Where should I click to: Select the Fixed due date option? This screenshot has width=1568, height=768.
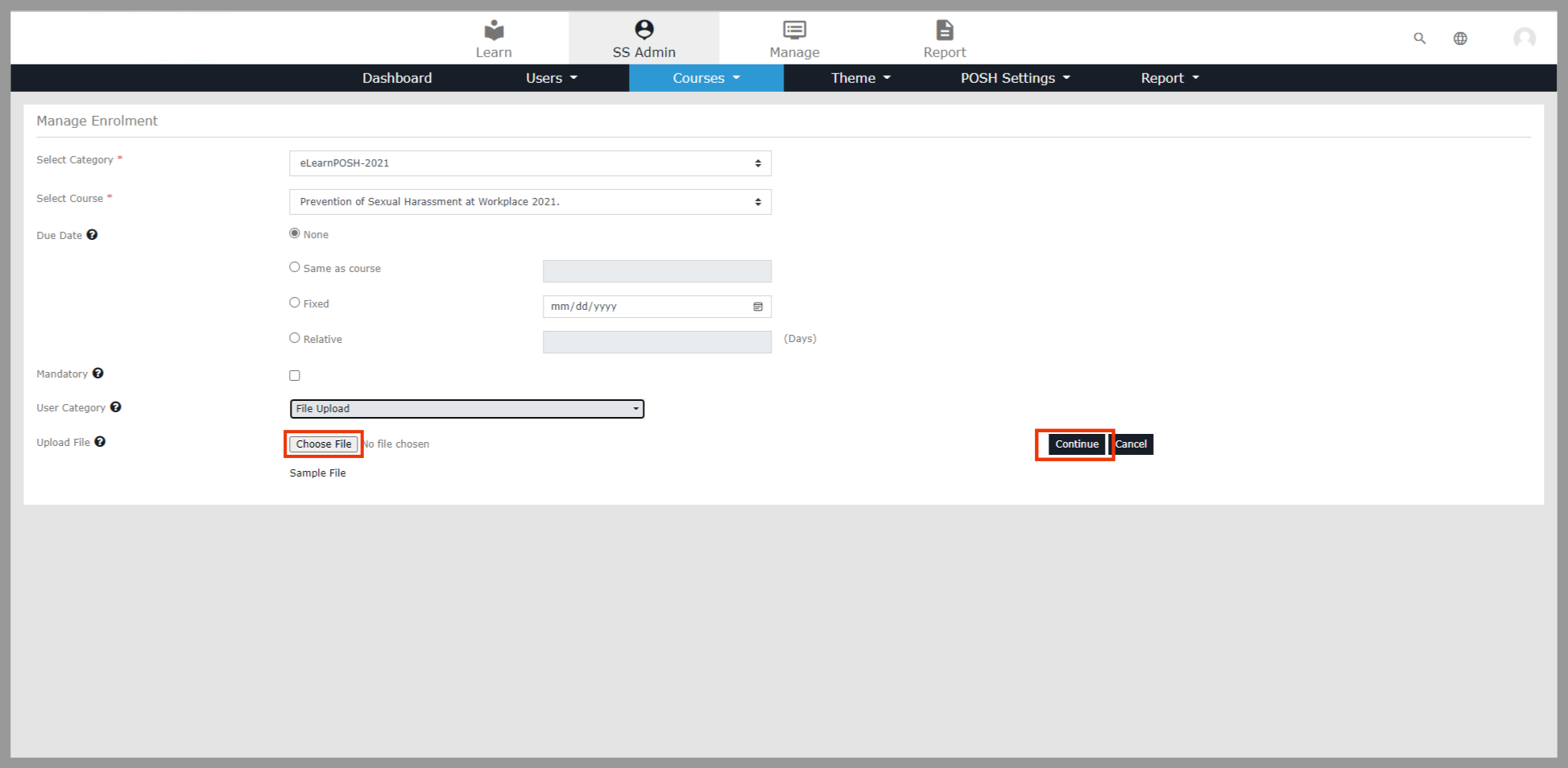tap(295, 303)
